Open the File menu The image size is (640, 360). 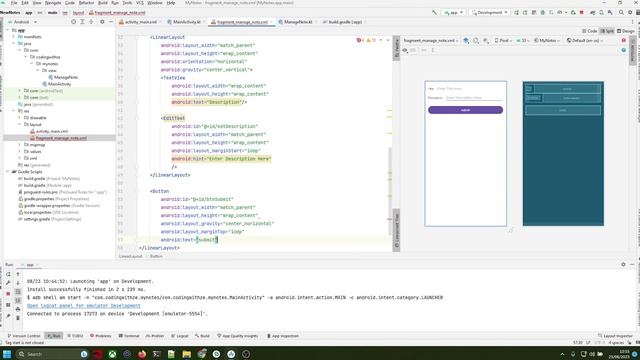(14, 3)
